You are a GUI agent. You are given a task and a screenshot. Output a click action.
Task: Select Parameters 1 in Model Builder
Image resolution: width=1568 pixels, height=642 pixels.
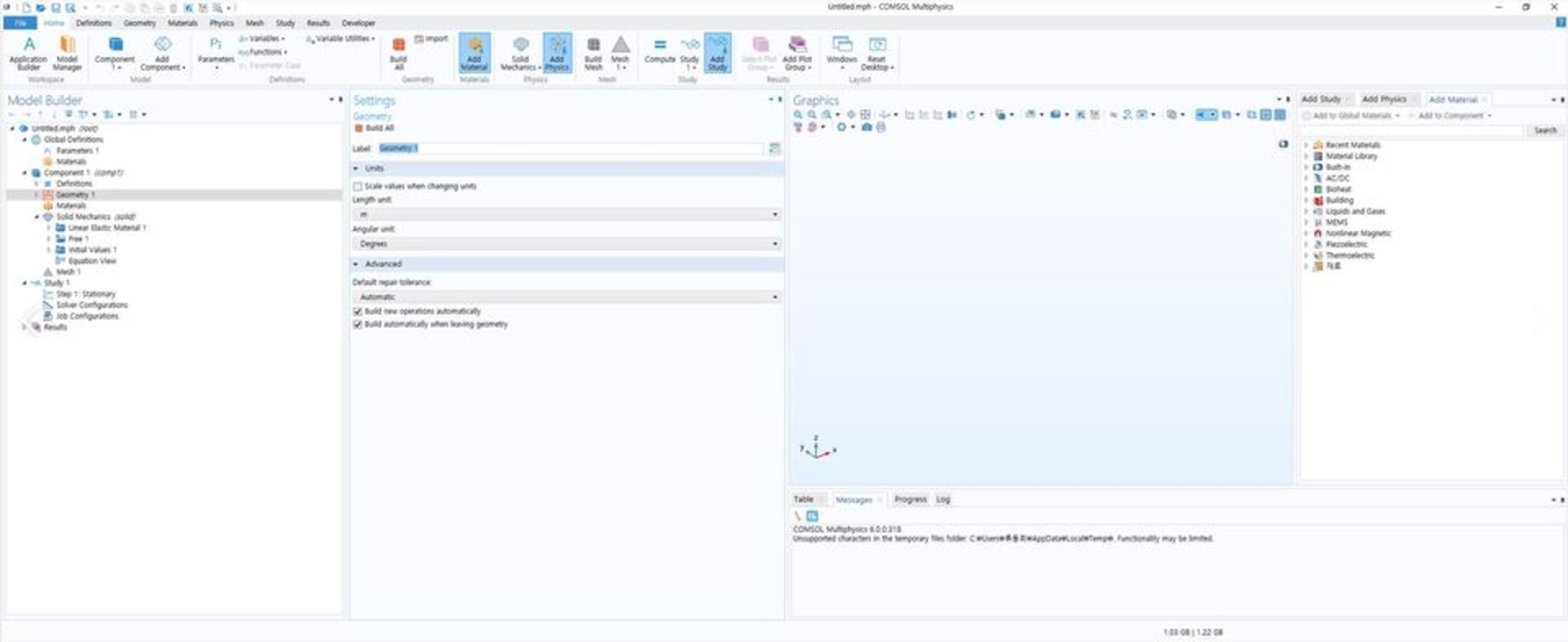click(77, 150)
